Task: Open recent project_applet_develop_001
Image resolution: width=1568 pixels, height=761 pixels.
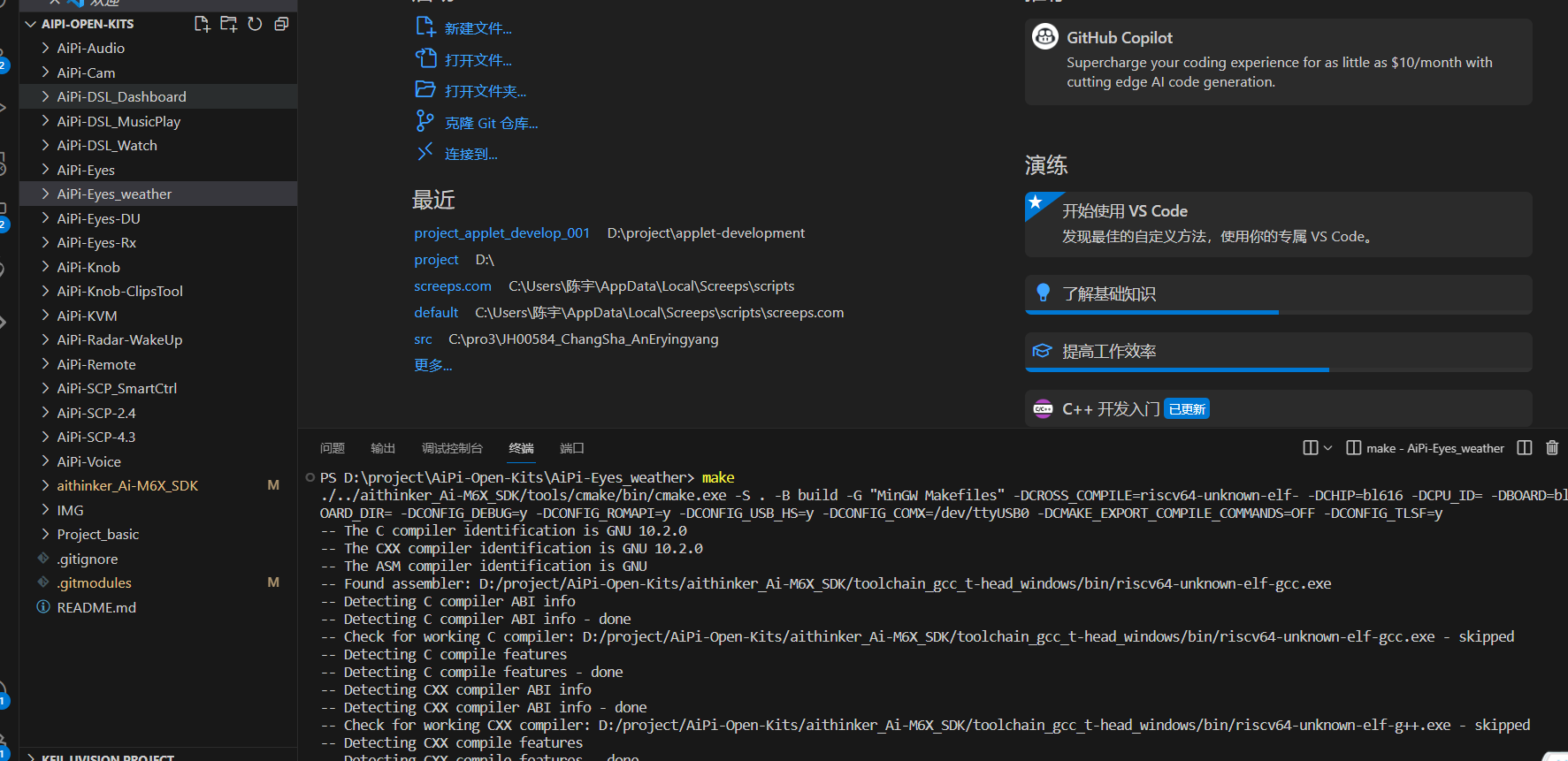Action: [x=501, y=232]
